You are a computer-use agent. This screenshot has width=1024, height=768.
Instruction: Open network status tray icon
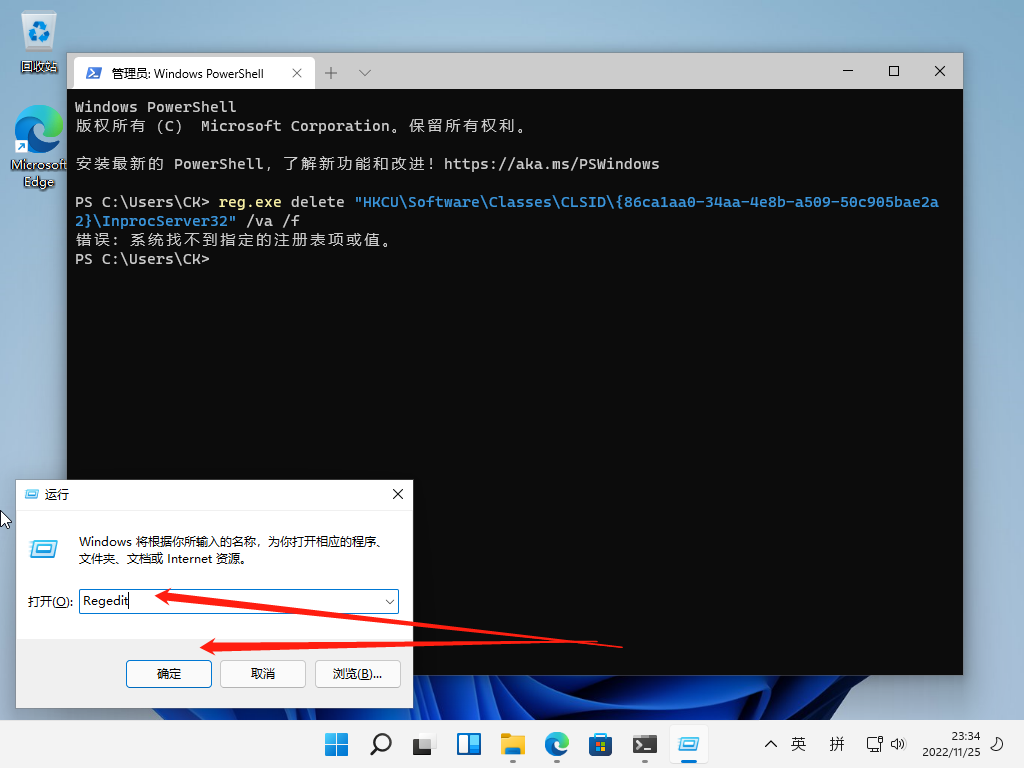(874, 744)
